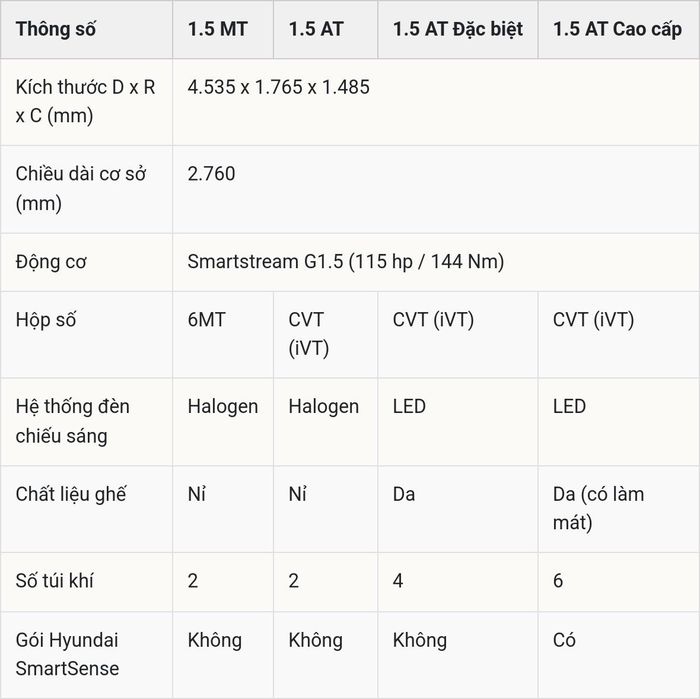Select the '1.5 AT' column header
The width and height of the screenshot is (700, 699).
pyautogui.click(x=316, y=29)
